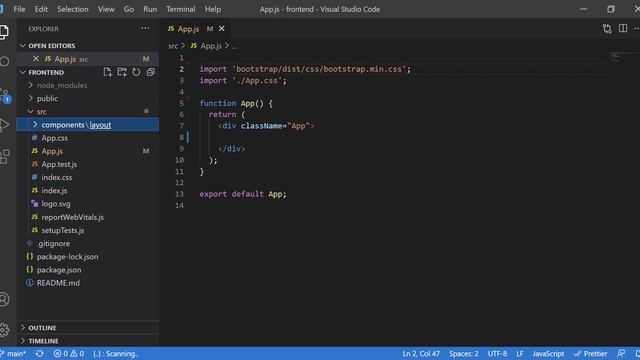The image size is (640, 360).
Task: Expand the node_modules folder
Action: pyautogui.click(x=87, y=85)
